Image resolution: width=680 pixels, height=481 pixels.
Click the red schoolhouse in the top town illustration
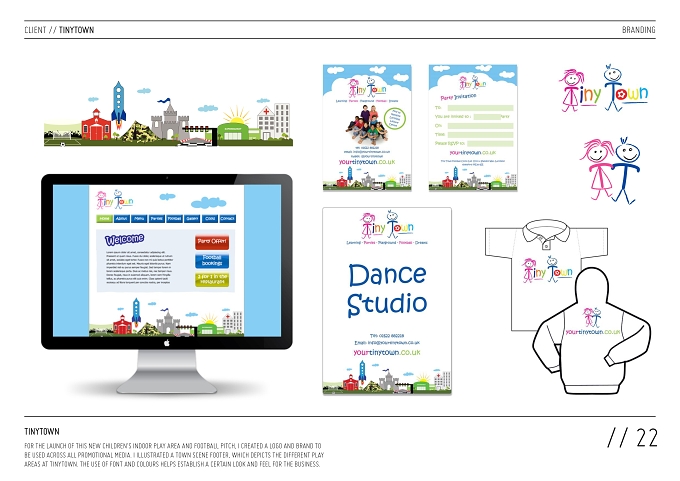(96, 125)
